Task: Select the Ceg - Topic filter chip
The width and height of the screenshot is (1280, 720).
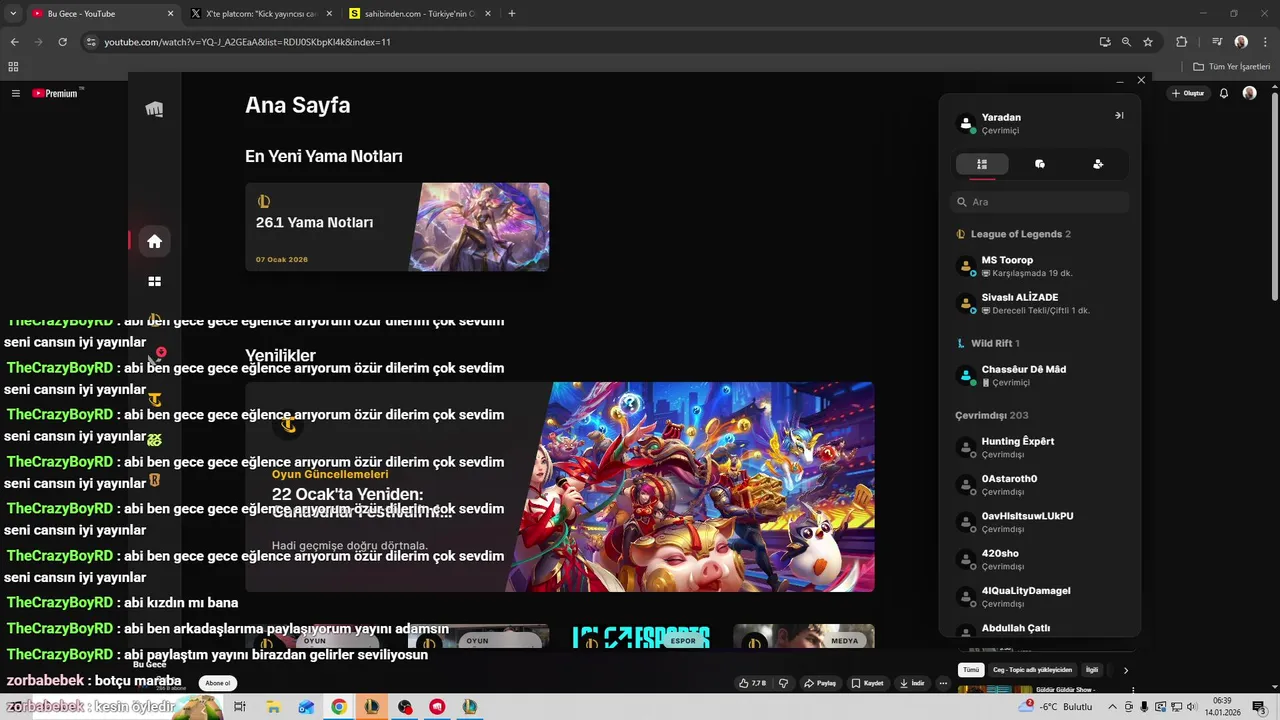Action: pyautogui.click(x=1032, y=670)
